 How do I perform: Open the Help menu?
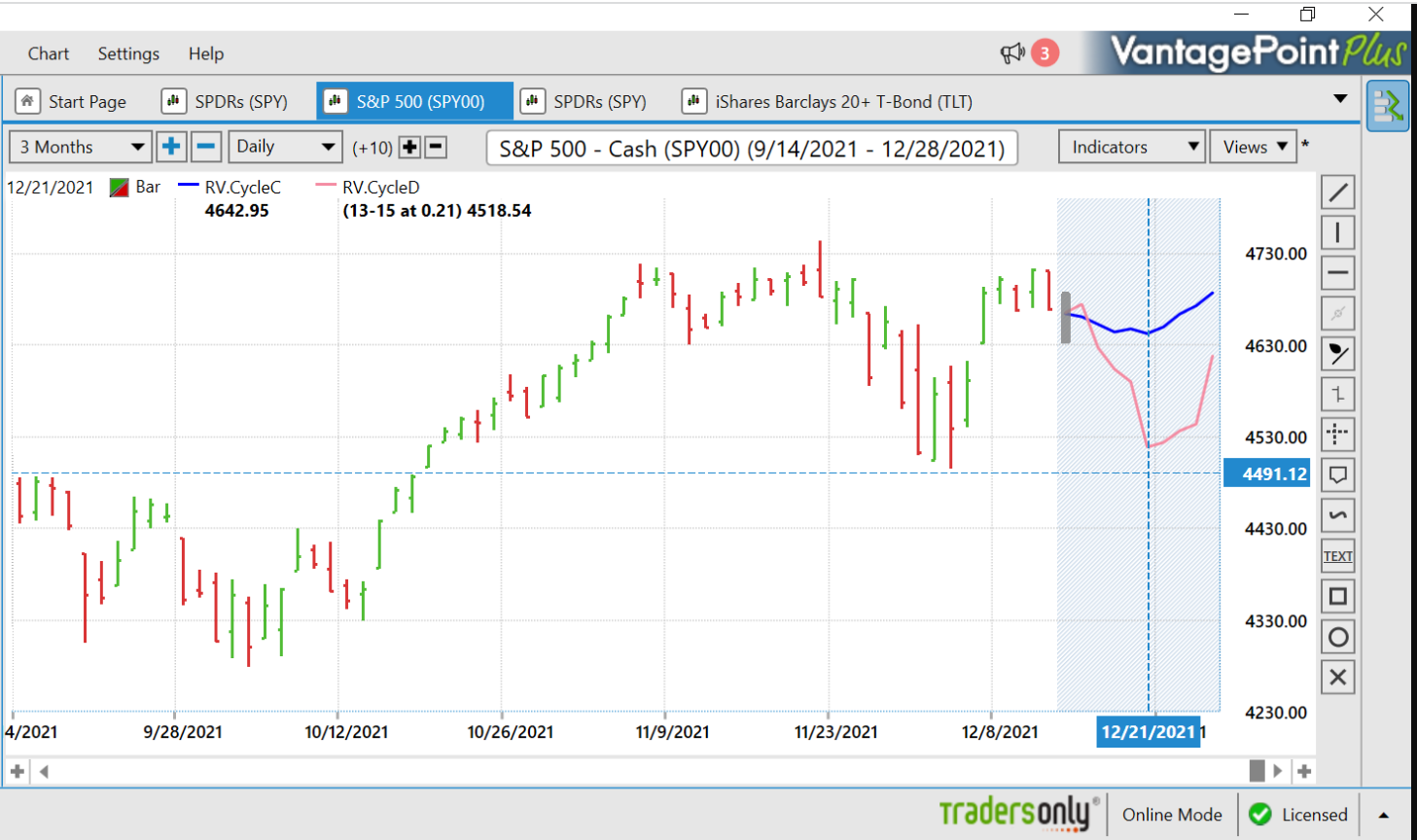[206, 53]
